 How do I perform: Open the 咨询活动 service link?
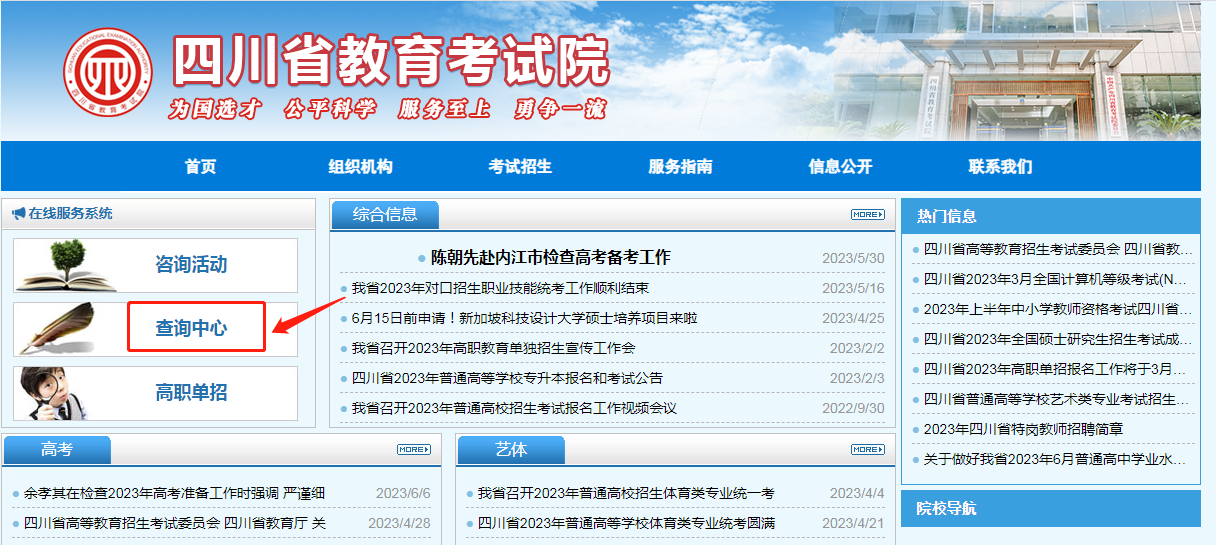point(191,265)
